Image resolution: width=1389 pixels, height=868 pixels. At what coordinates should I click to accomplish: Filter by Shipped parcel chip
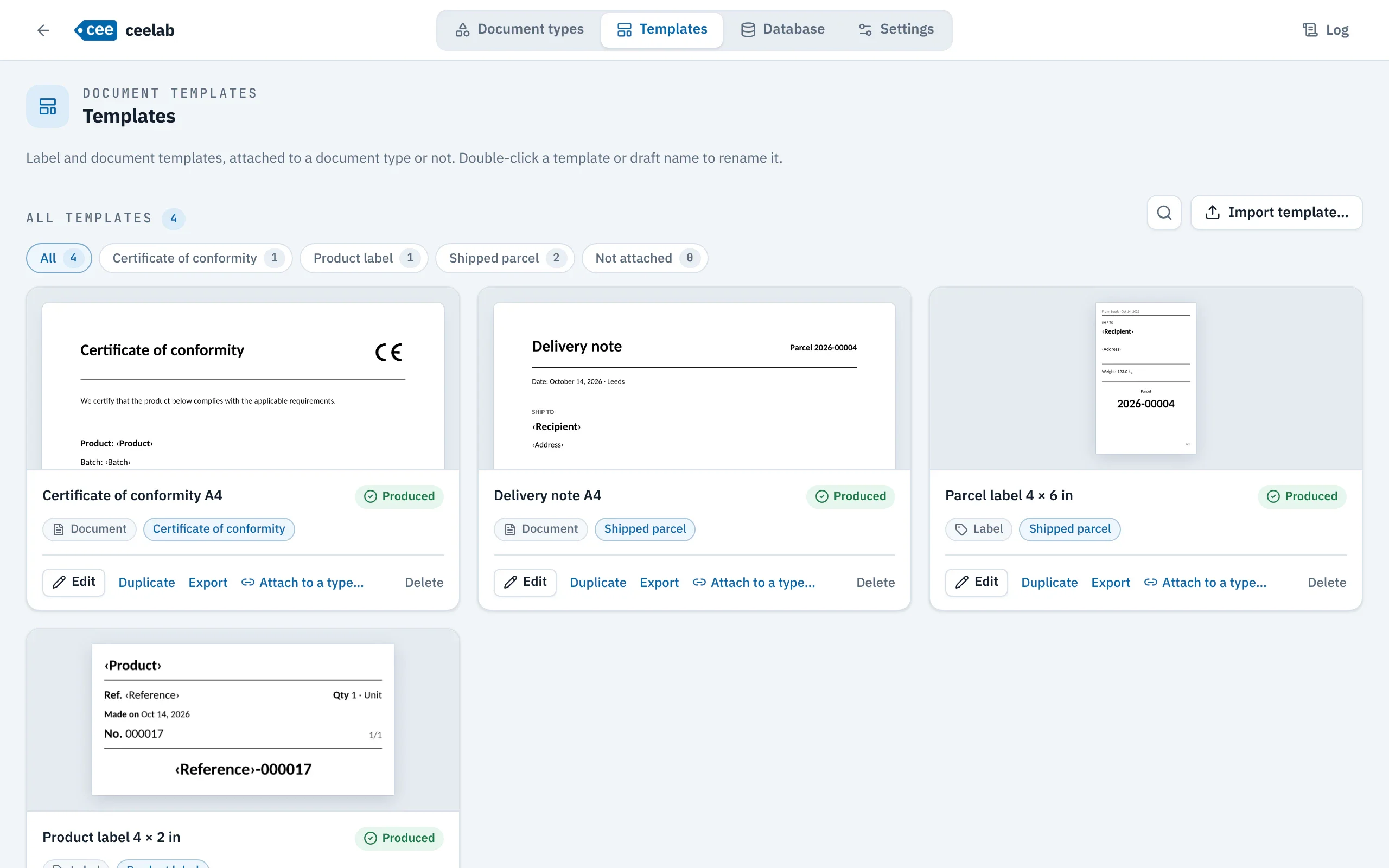pyautogui.click(x=505, y=258)
